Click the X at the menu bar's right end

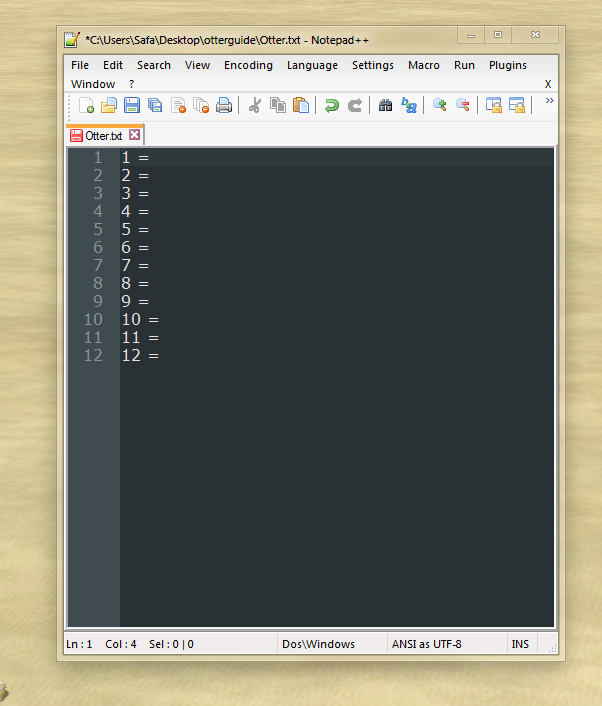tap(548, 84)
